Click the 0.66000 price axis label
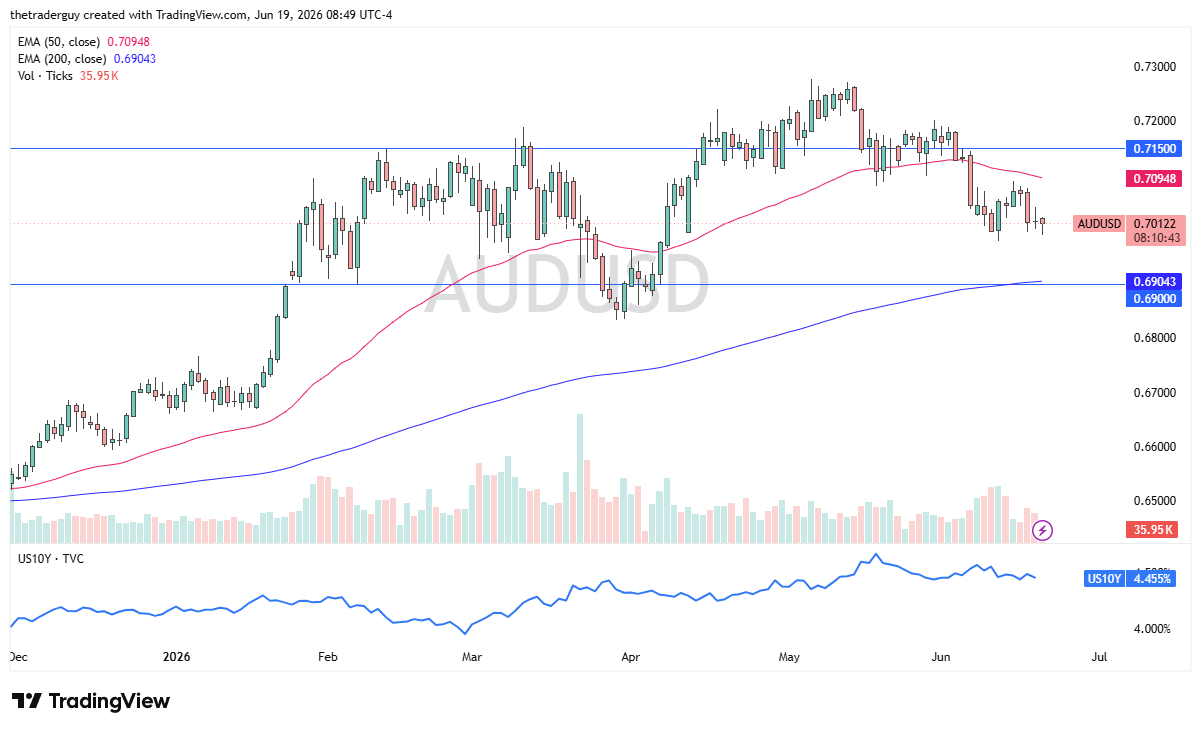 pos(1154,446)
